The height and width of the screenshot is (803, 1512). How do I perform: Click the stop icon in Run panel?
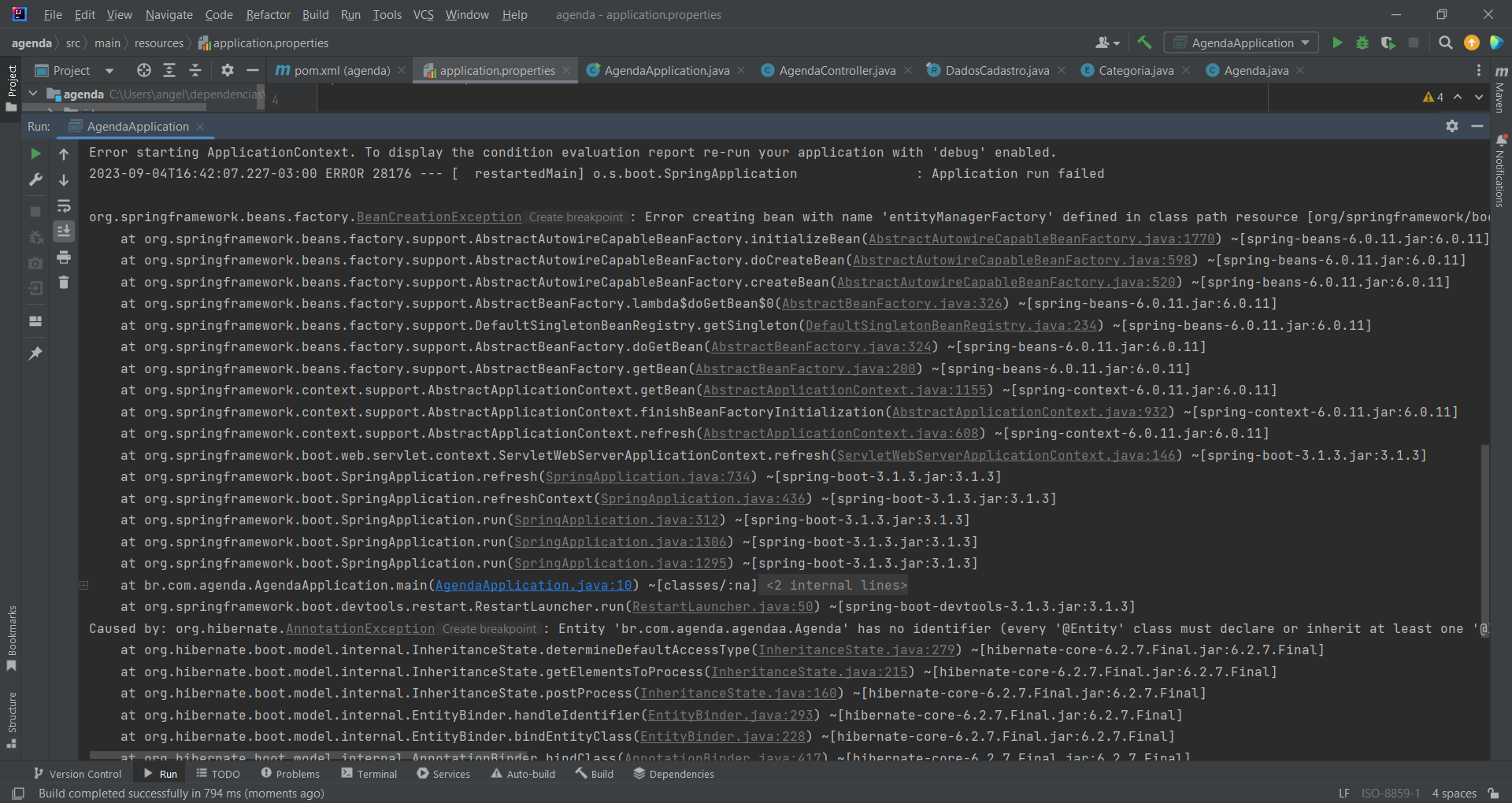pyautogui.click(x=35, y=212)
